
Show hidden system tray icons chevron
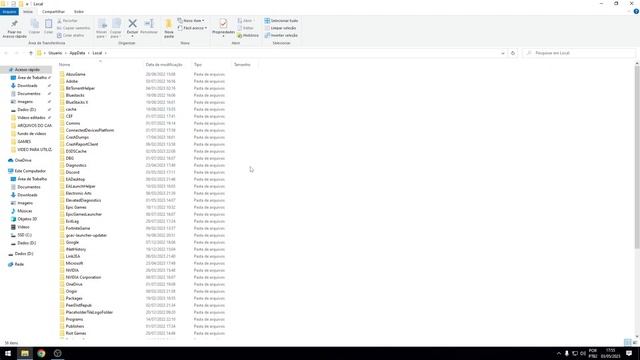558,353
